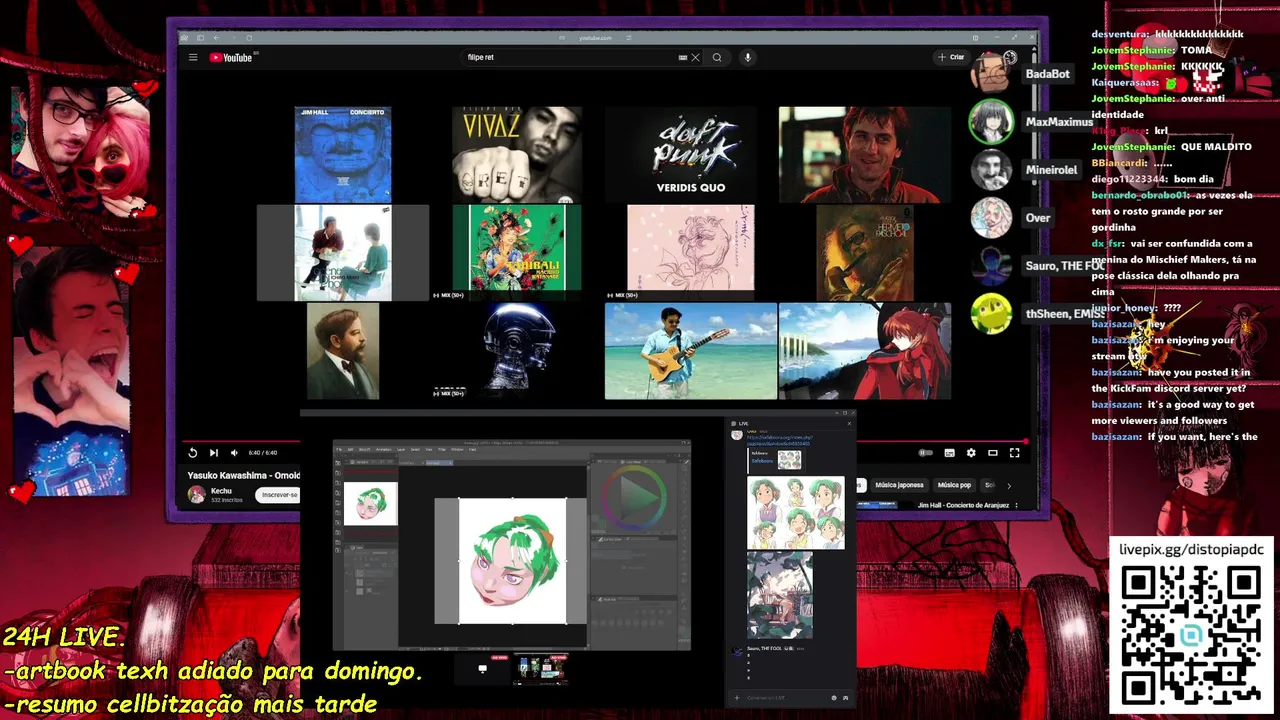Open the red-haired anime girl thumbnail
The width and height of the screenshot is (1280, 720).
[865, 351]
